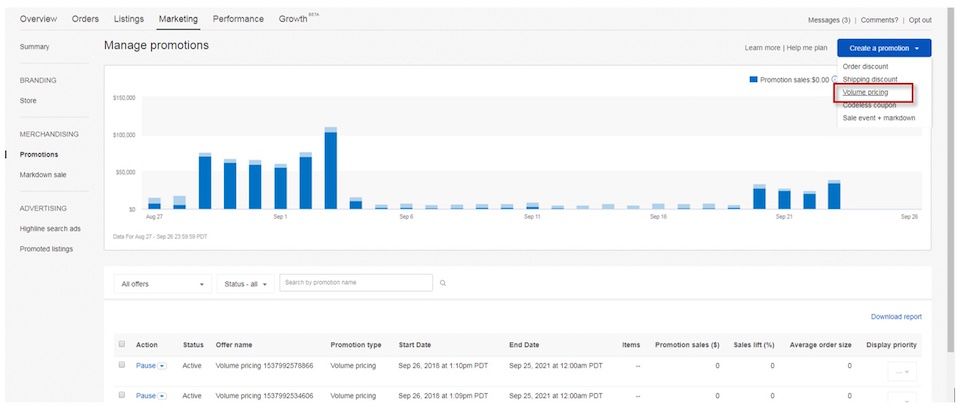The height and width of the screenshot is (413, 960).
Task: Open Messages (3) link
Action: 829,20
